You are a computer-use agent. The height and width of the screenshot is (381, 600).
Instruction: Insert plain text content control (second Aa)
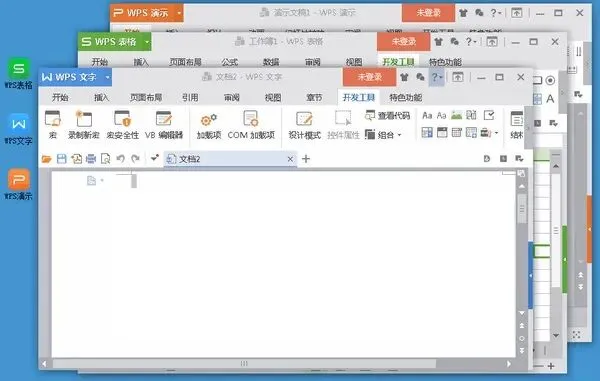(442, 115)
